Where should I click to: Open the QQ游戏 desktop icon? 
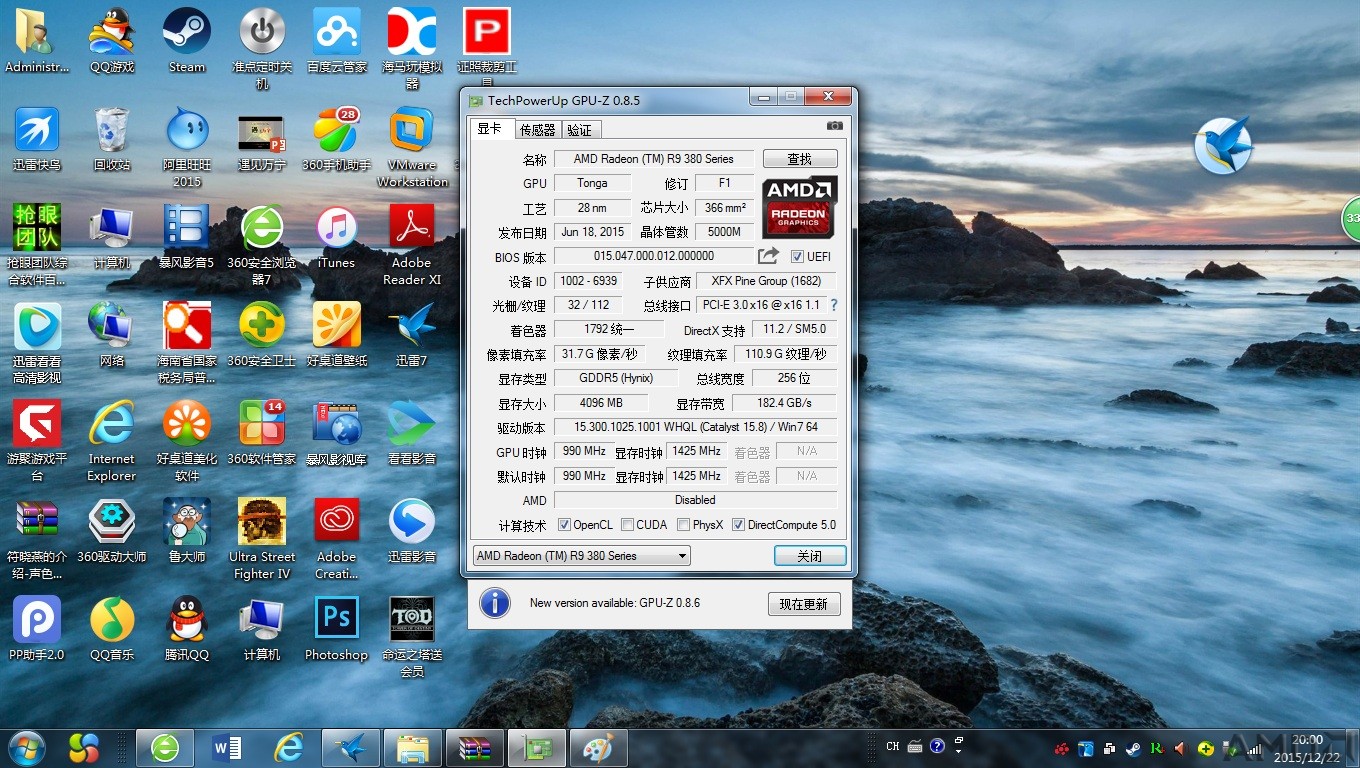[112, 42]
